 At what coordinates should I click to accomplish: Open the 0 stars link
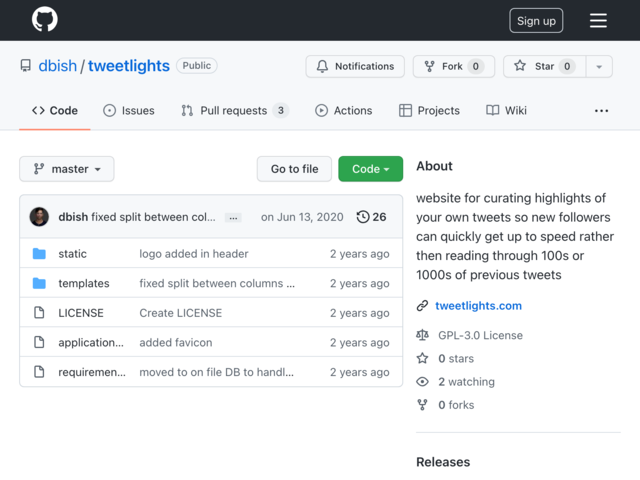point(456,358)
